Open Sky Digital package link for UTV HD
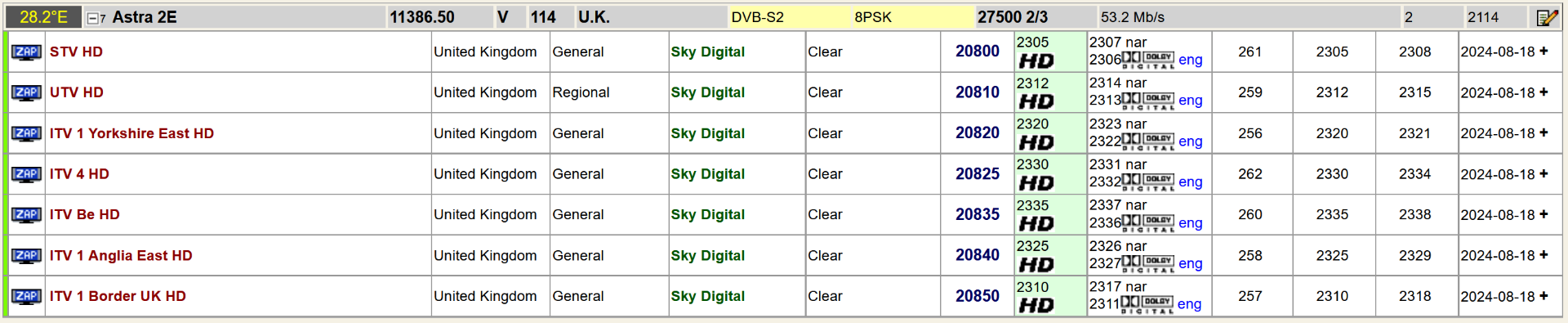This screenshot has width=1568, height=323. click(x=708, y=92)
